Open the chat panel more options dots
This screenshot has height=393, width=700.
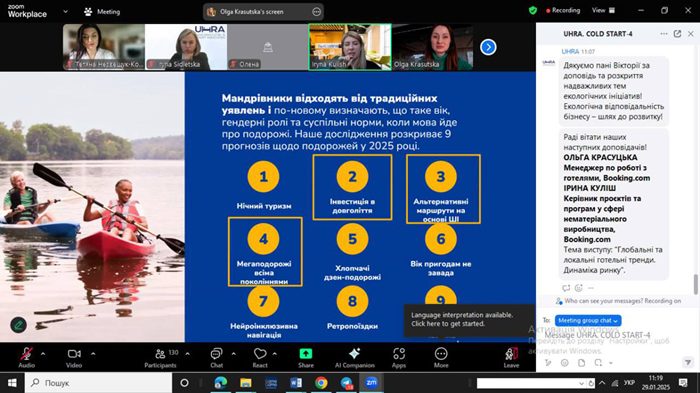664,34
